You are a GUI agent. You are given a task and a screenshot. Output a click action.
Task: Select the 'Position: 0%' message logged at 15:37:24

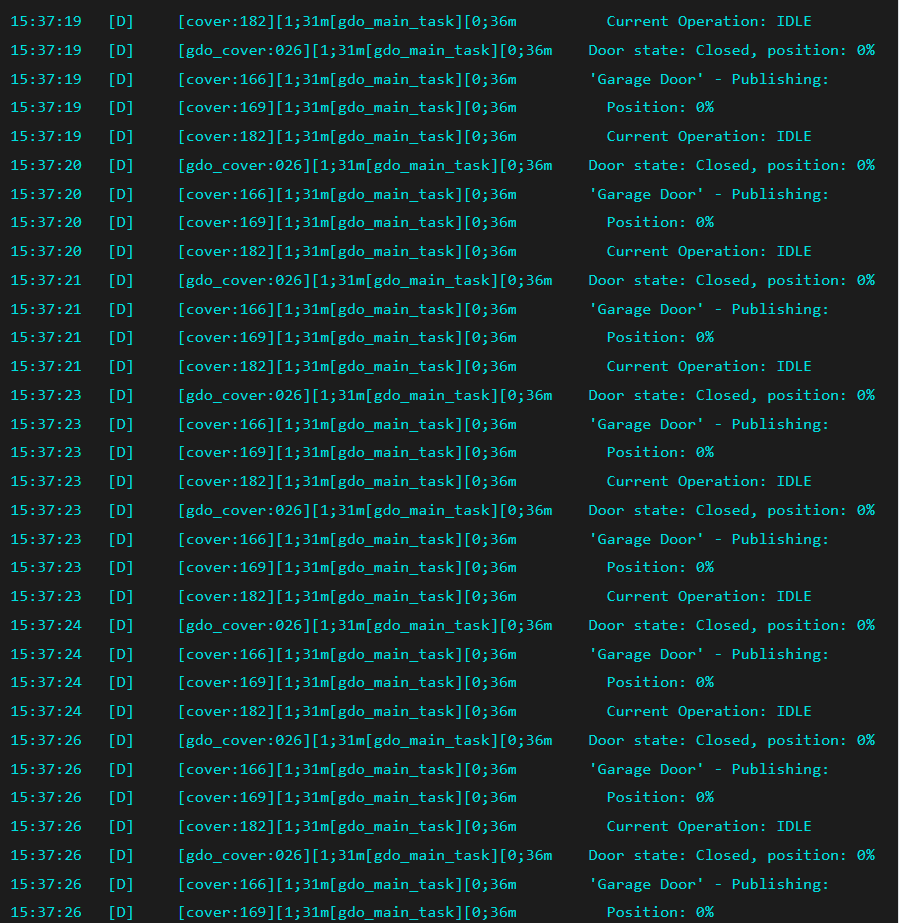660,683
